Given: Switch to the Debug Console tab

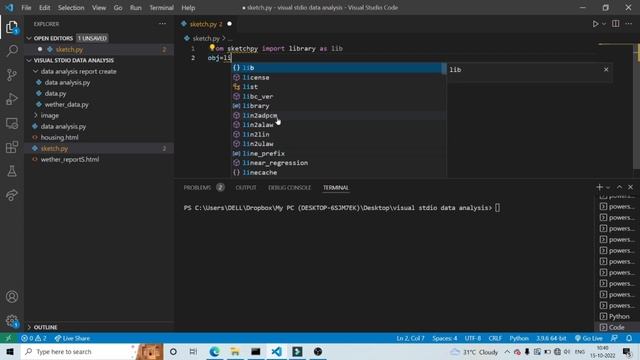Looking at the screenshot, I should [289, 188].
